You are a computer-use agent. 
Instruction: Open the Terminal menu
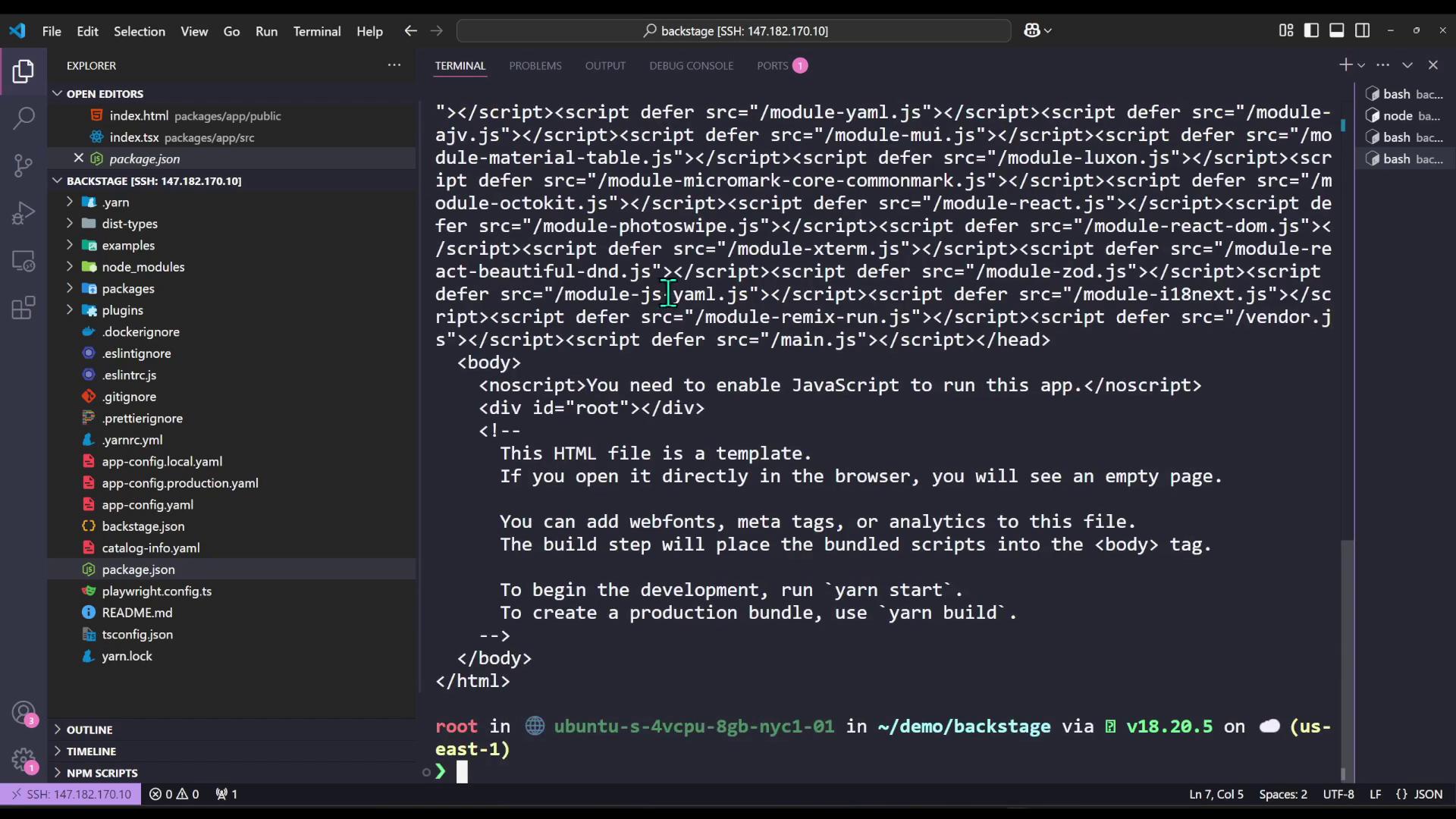(x=317, y=31)
